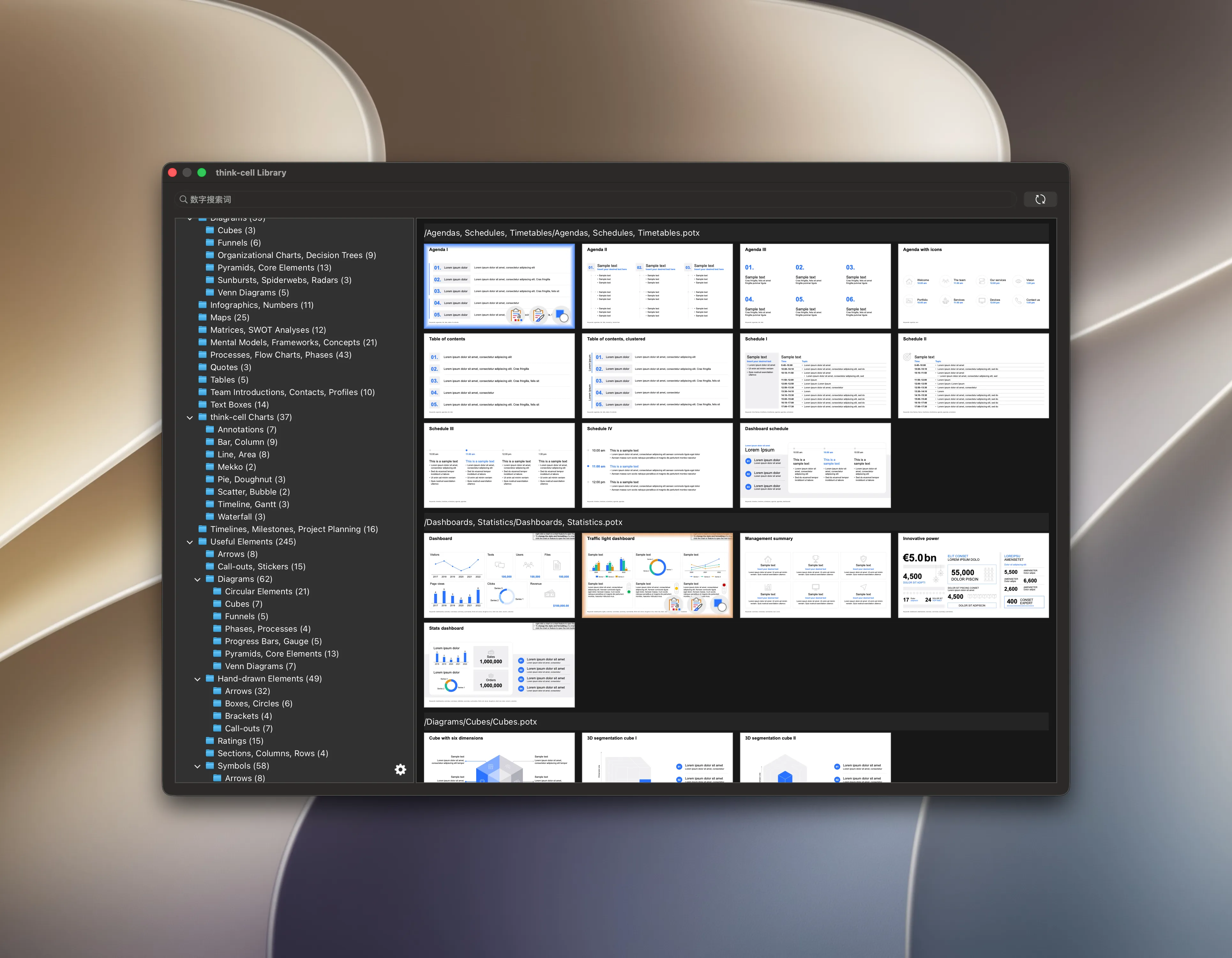Image resolution: width=1232 pixels, height=958 pixels.
Task: Select Table of contents, clustered thumbnail
Action: pos(657,376)
